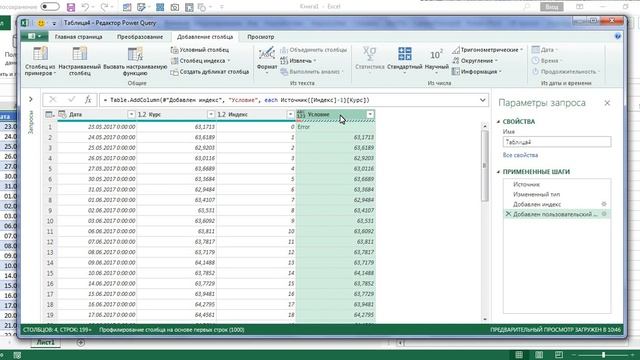The image size is (640, 360).
Task: Edit the query name field Таблица4
Action: pos(557,142)
